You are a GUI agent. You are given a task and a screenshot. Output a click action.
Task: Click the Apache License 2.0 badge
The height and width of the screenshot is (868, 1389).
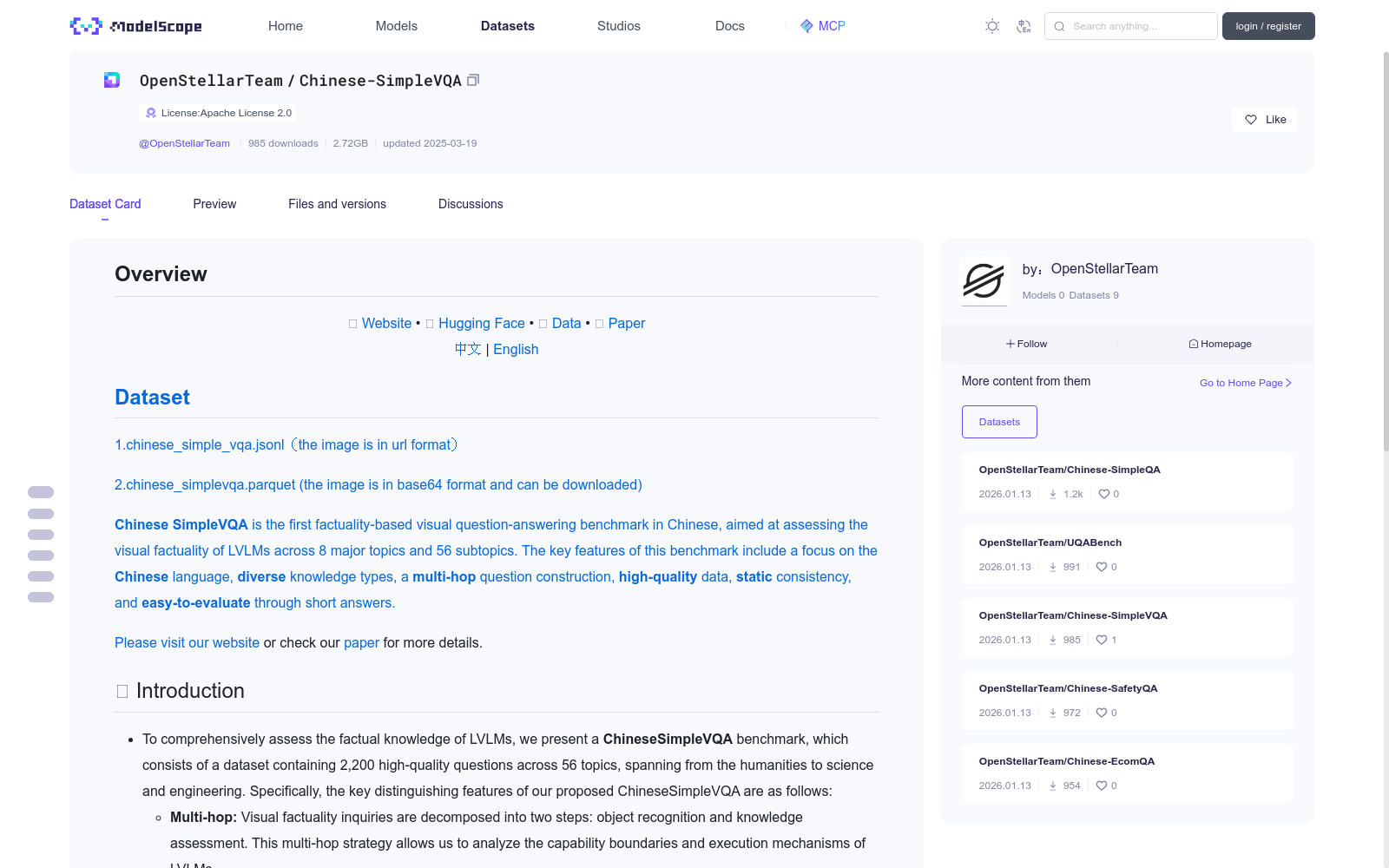coord(218,113)
